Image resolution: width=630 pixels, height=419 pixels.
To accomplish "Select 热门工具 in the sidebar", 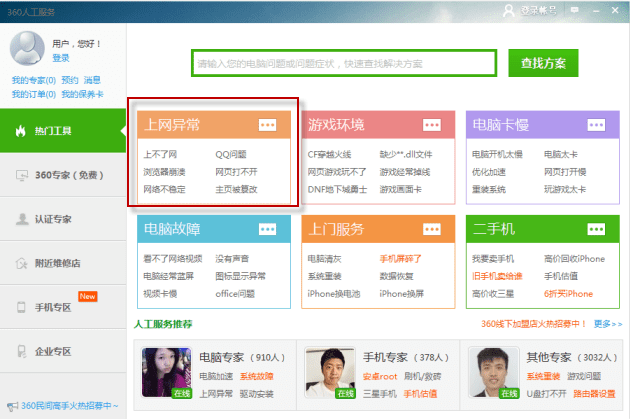I will [63, 131].
